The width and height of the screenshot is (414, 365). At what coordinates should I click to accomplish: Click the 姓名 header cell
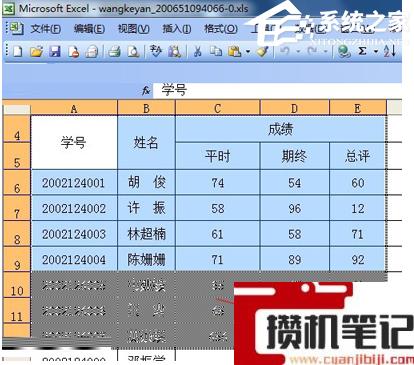click(x=146, y=143)
